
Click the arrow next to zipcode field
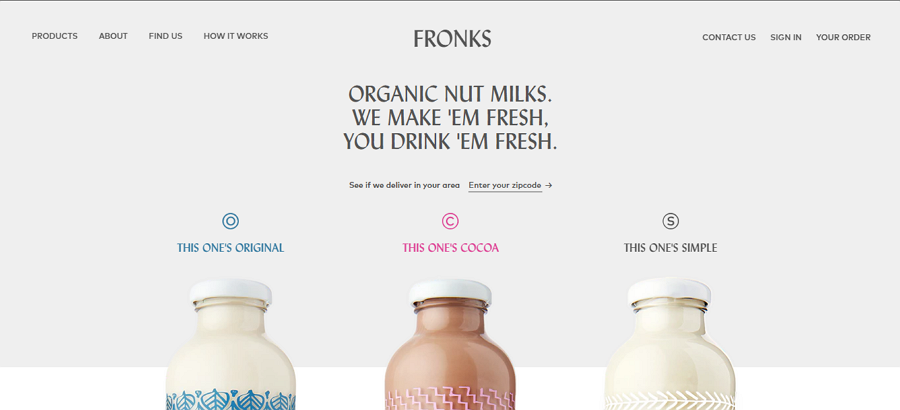tap(549, 185)
